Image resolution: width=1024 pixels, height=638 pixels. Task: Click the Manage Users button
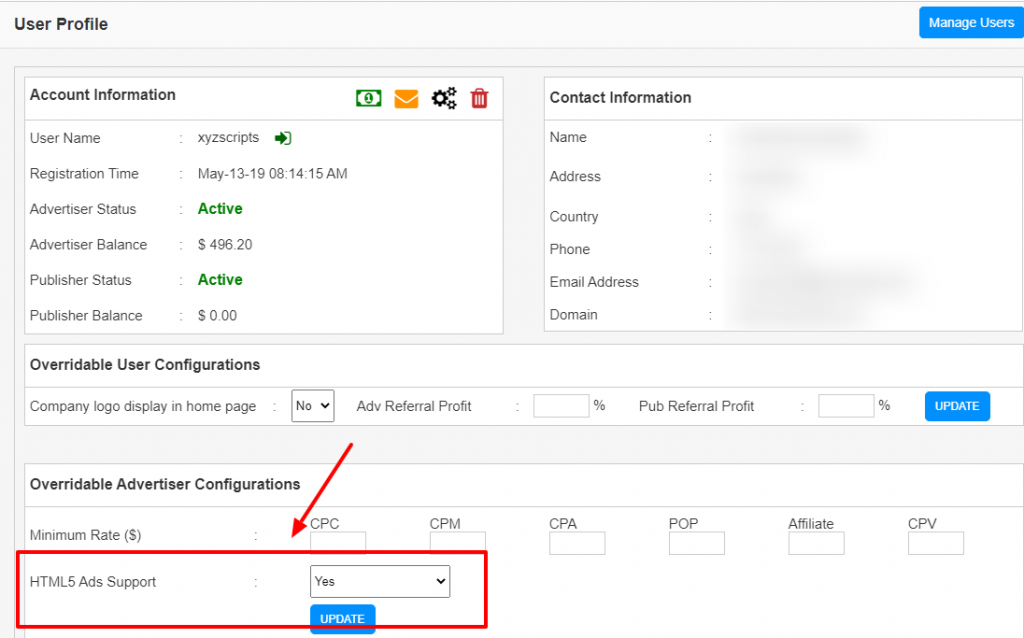pos(970,21)
